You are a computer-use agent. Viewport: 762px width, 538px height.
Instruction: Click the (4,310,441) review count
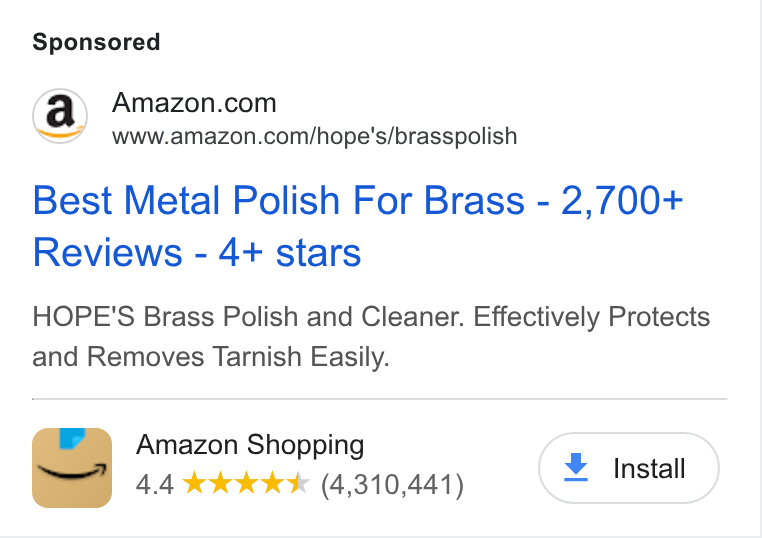tap(393, 485)
